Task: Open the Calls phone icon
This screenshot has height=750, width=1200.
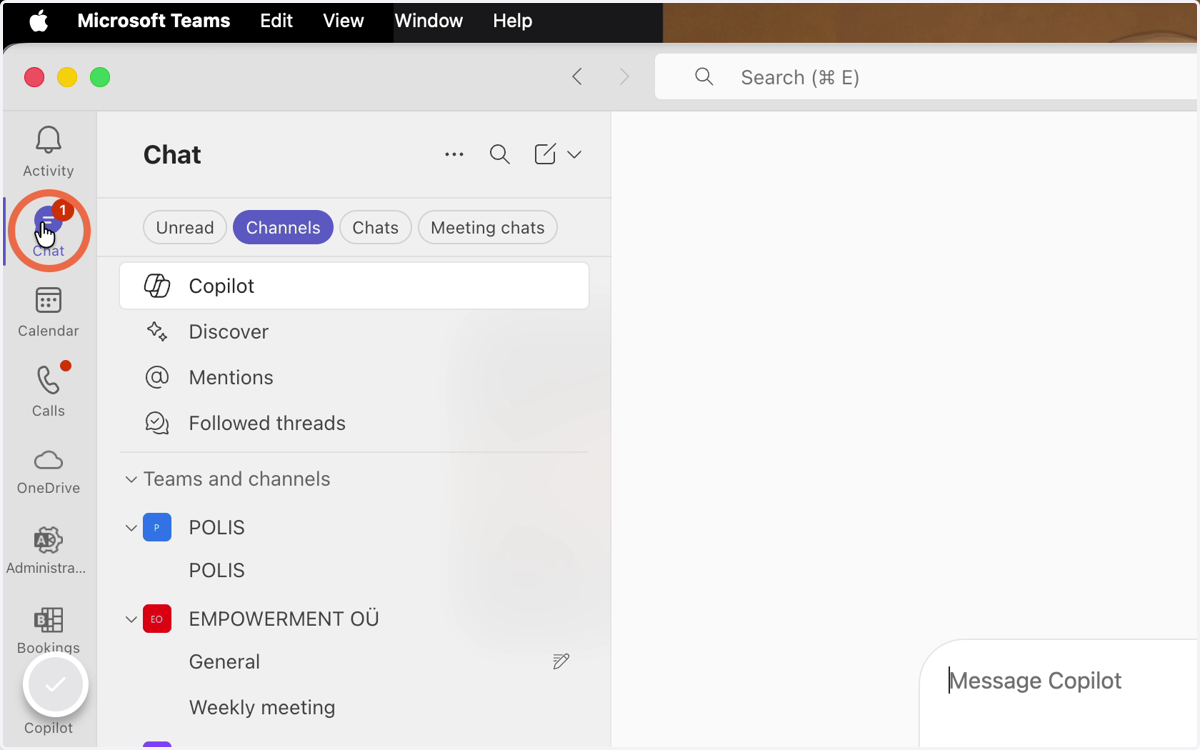Action: coord(48,380)
